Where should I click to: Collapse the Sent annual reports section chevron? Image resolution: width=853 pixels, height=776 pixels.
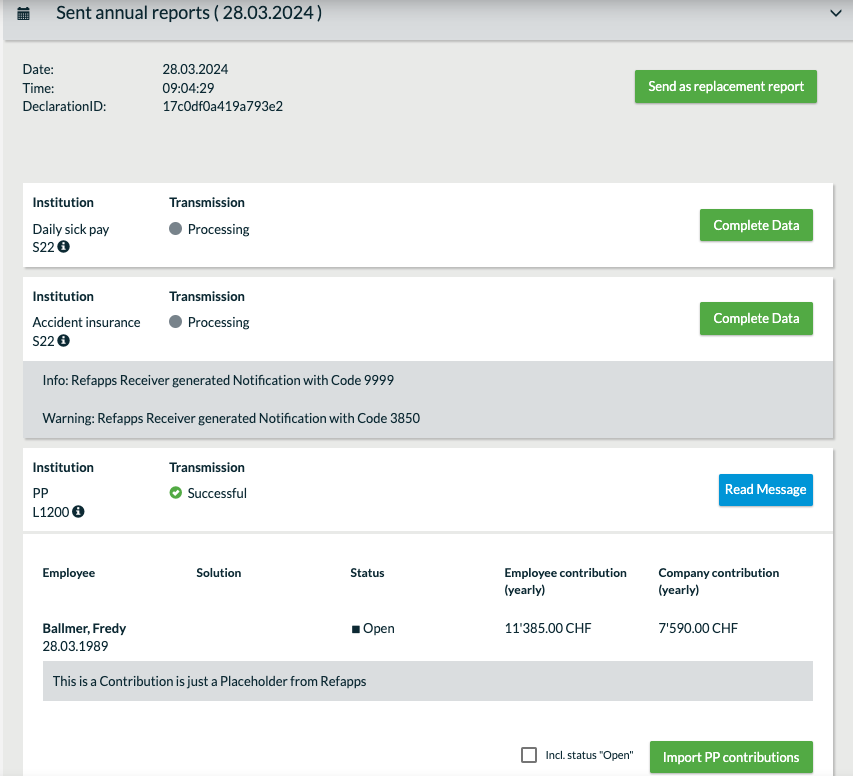836,13
